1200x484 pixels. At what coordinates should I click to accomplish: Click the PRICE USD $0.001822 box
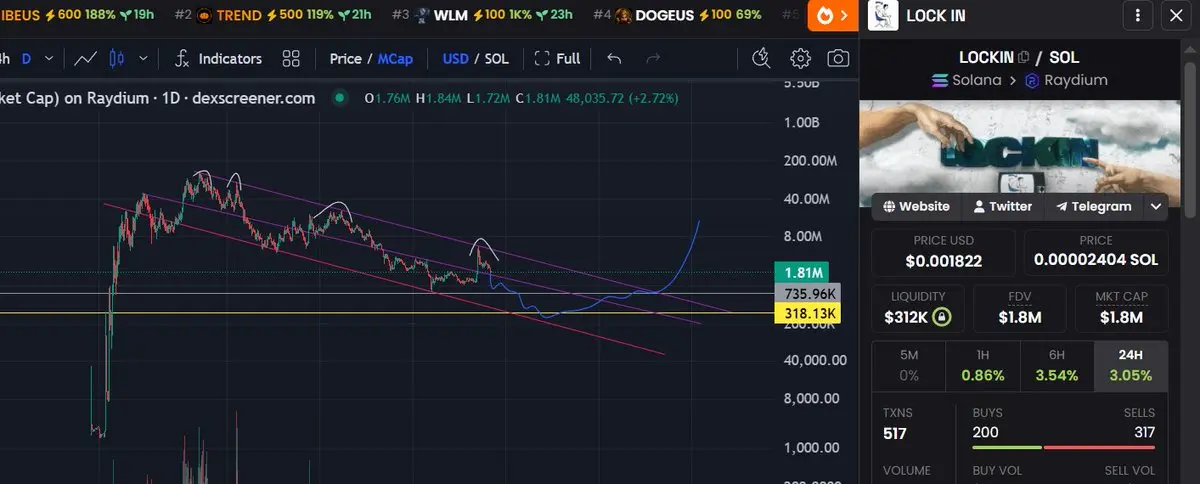(x=944, y=252)
